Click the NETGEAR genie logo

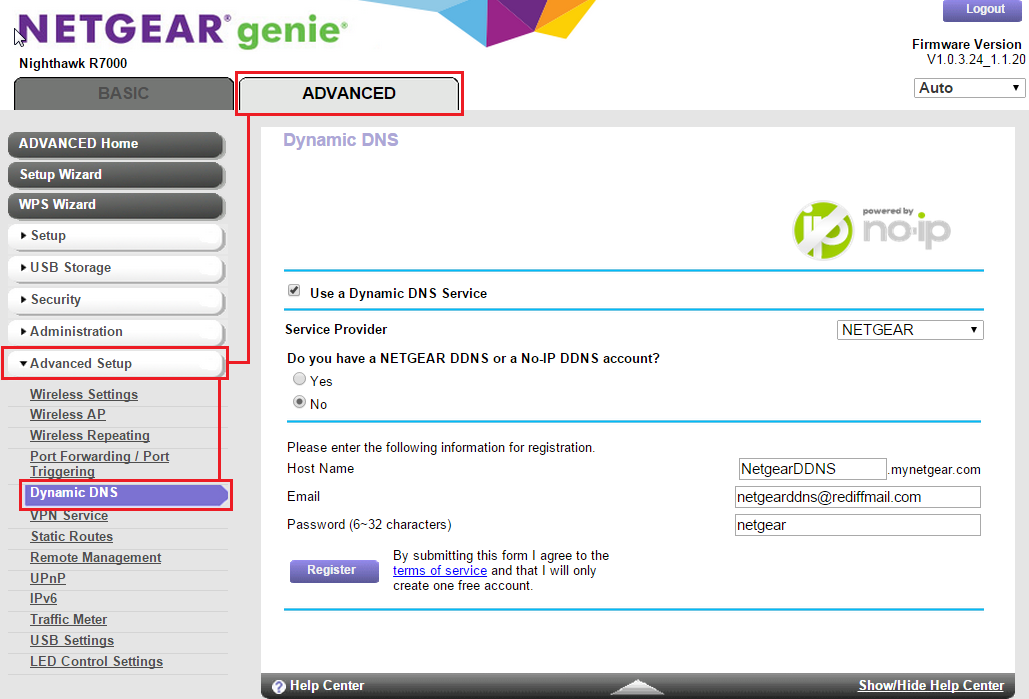pyautogui.click(x=183, y=30)
